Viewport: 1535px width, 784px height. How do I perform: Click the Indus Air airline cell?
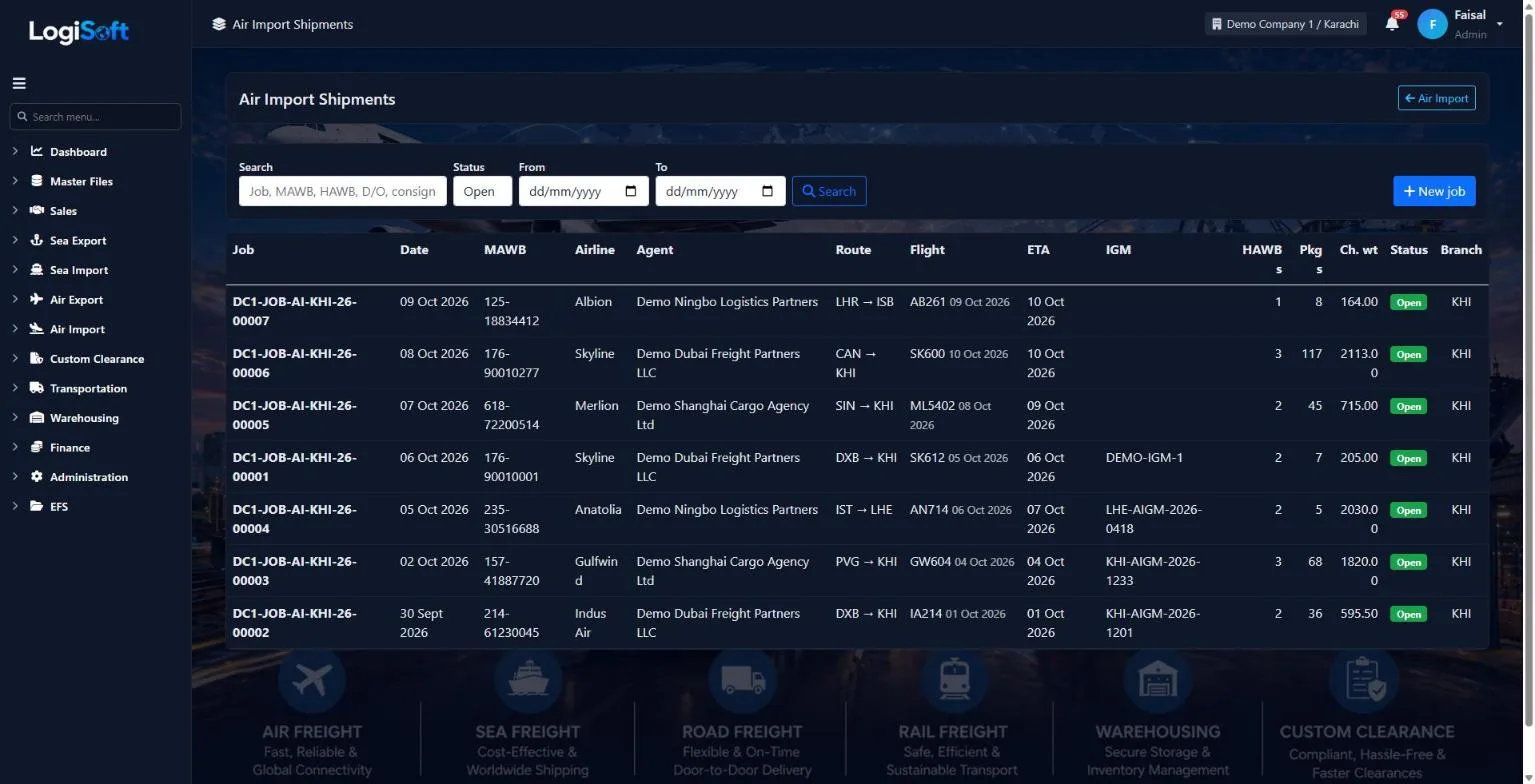point(591,623)
